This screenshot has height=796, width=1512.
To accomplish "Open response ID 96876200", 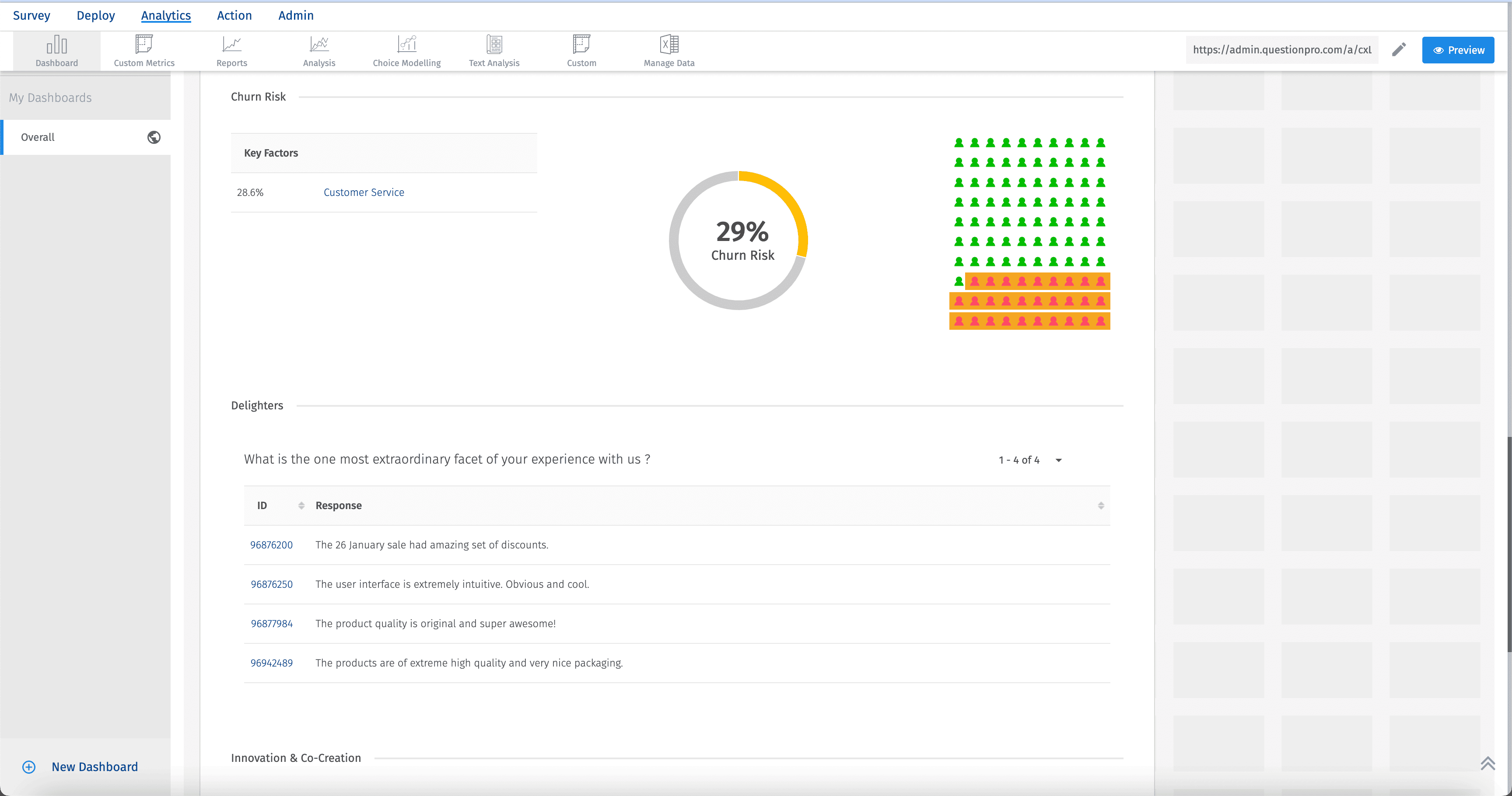I will pos(271,545).
